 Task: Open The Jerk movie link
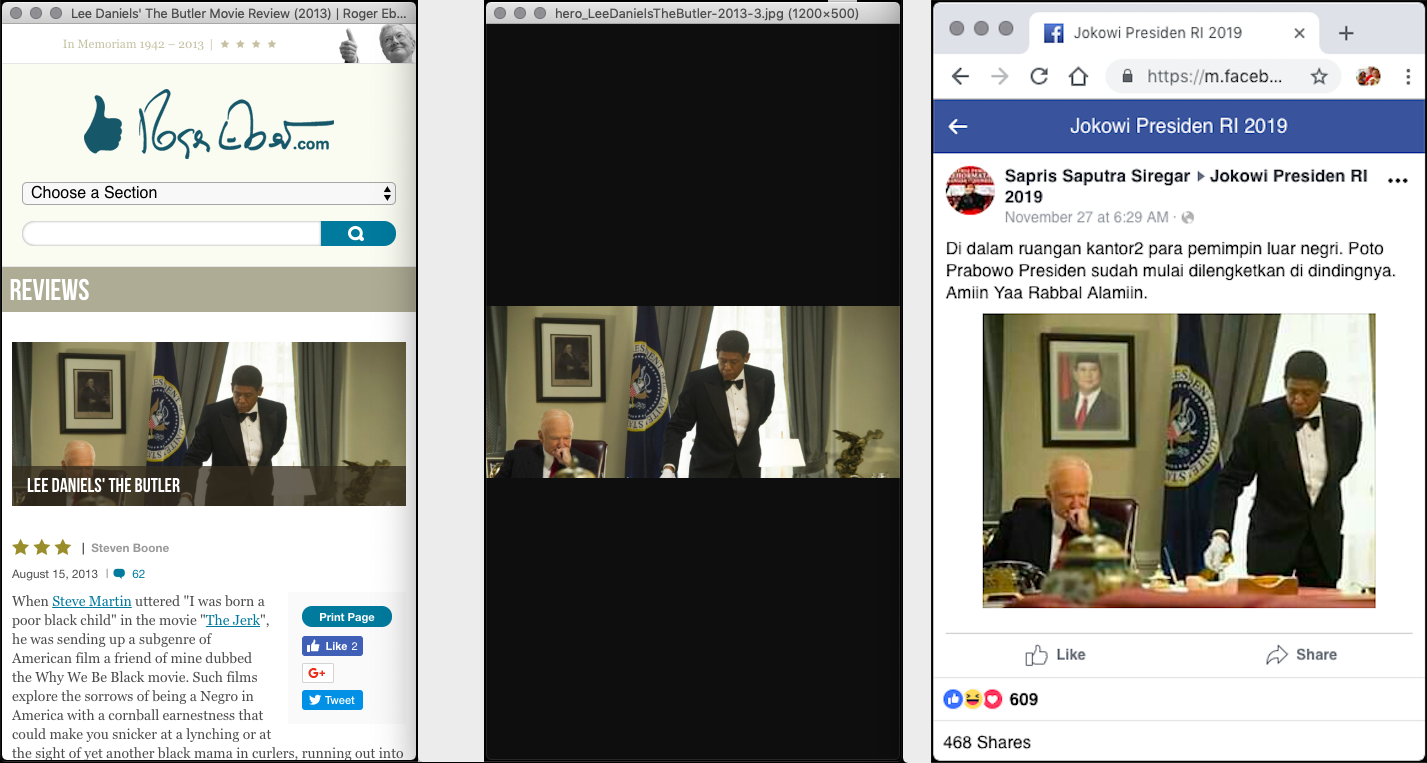[233, 620]
